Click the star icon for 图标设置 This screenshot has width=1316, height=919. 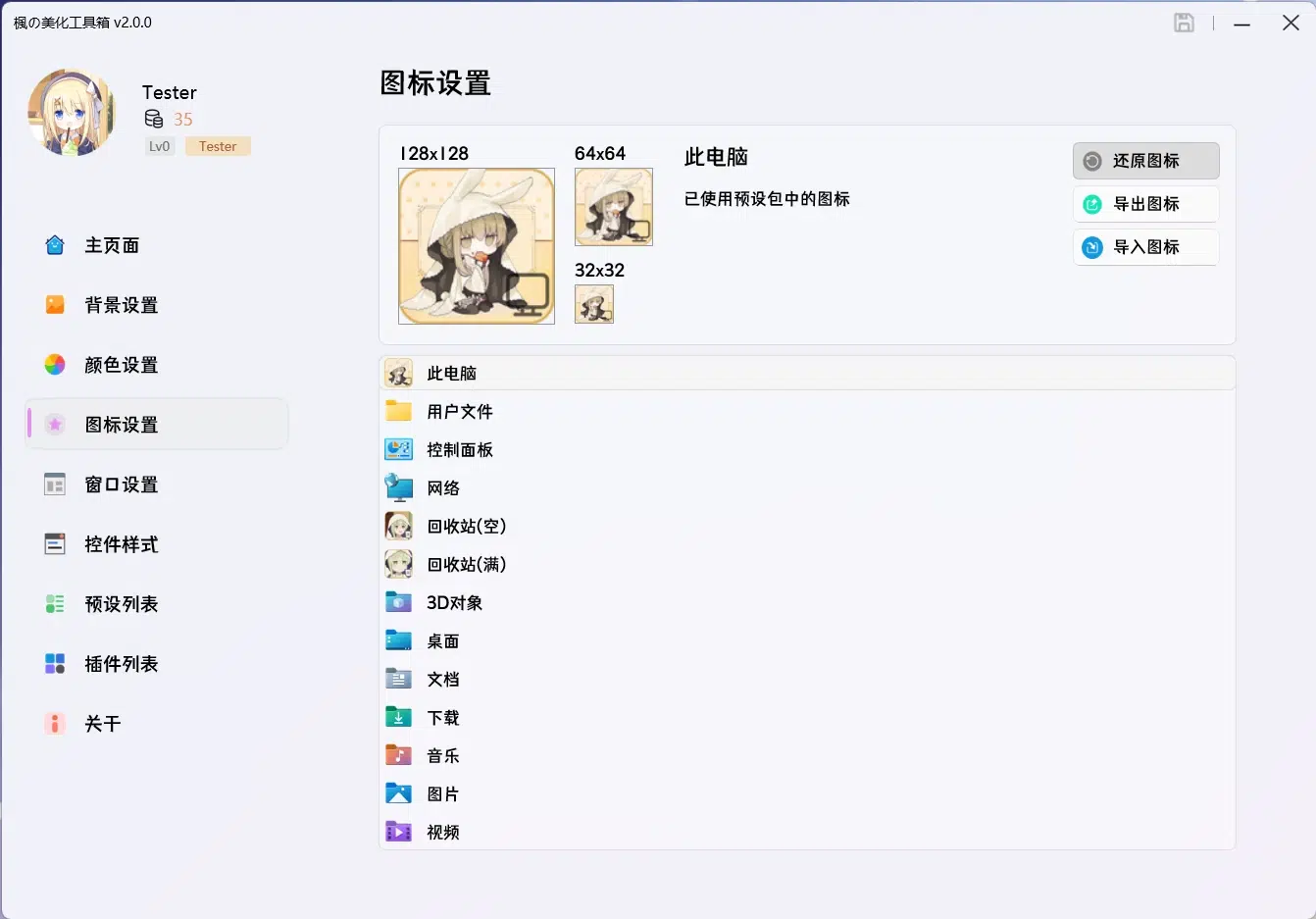[x=55, y=425]
